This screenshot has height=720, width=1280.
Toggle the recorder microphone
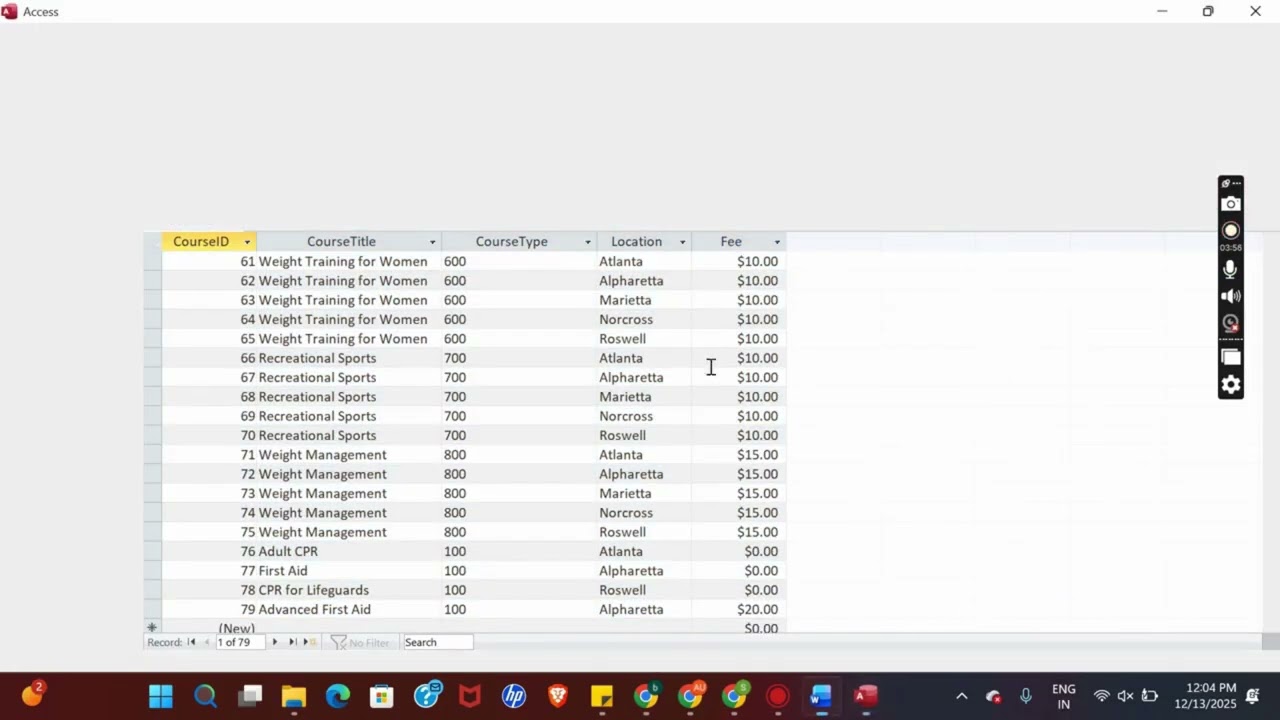pyautogui.click(x=1231, y=269)
